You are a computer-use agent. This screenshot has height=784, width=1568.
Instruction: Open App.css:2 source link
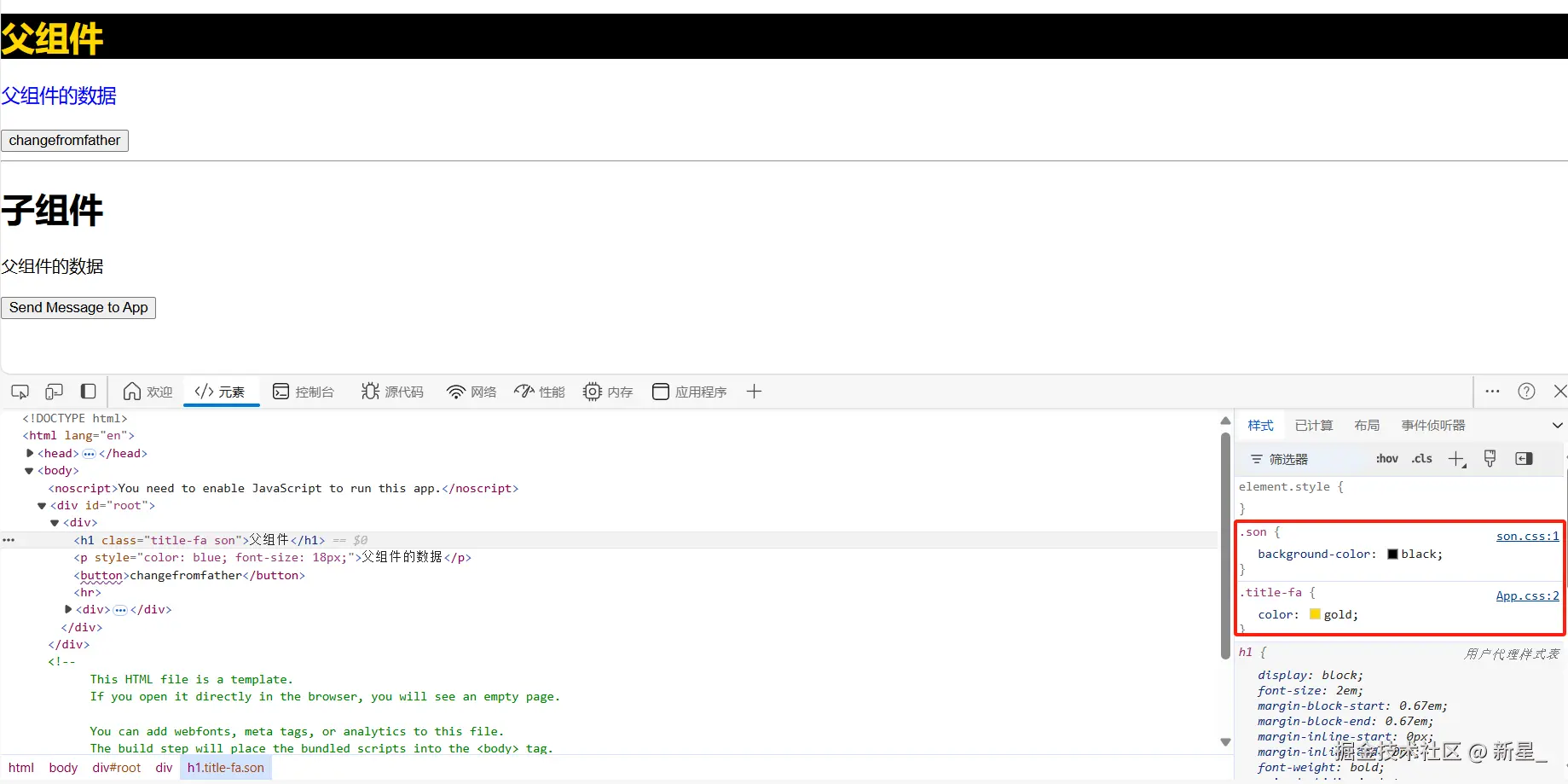pyautogui.click(x=1527, y=596)
